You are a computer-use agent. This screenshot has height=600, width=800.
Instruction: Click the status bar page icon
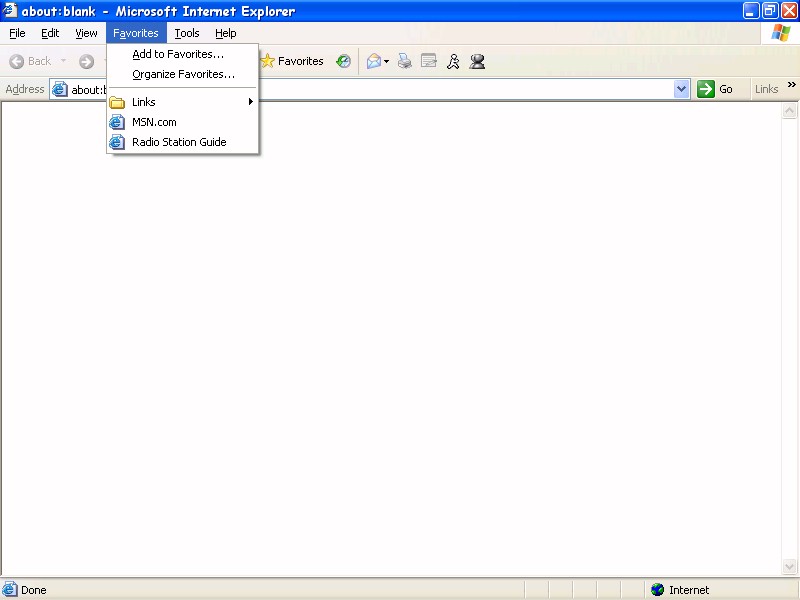(9, 589)
